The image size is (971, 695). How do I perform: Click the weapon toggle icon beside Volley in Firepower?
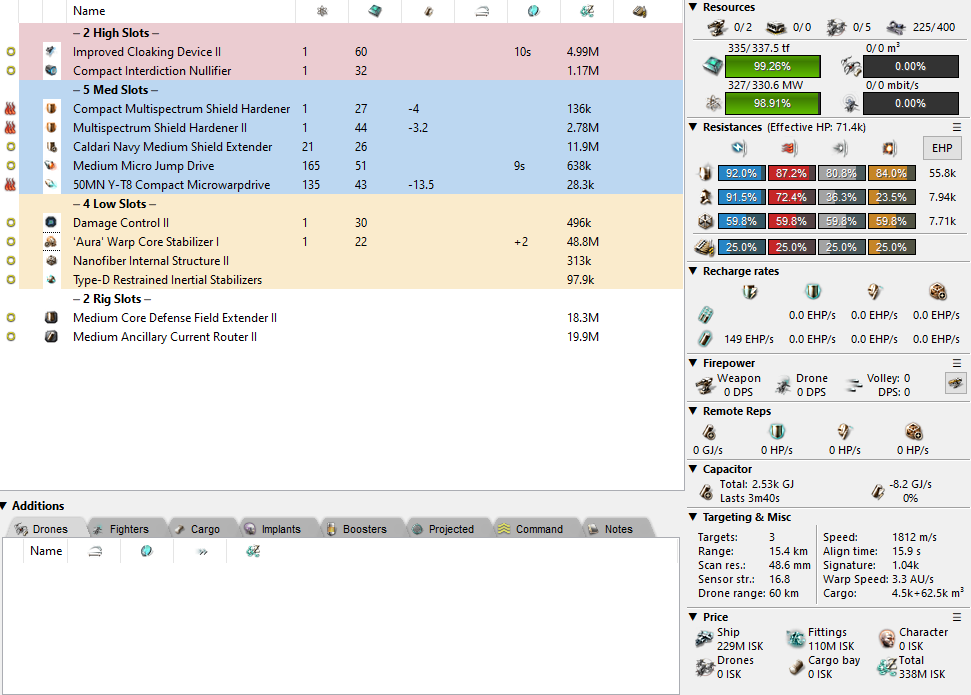tap(956, 383)
